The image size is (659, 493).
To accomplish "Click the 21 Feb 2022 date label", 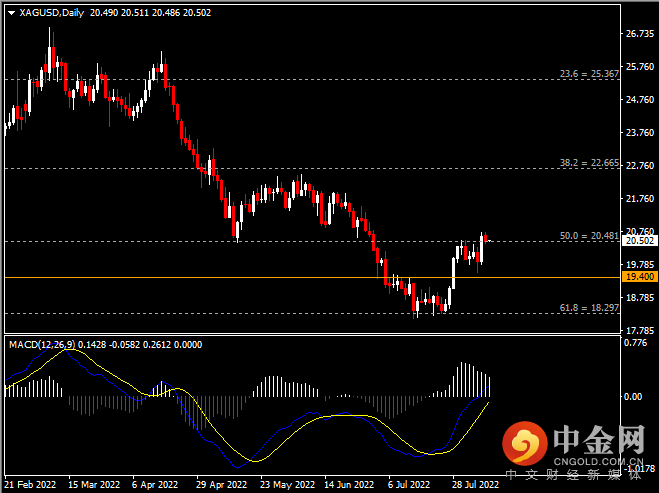I will click(x=30, y=485).
